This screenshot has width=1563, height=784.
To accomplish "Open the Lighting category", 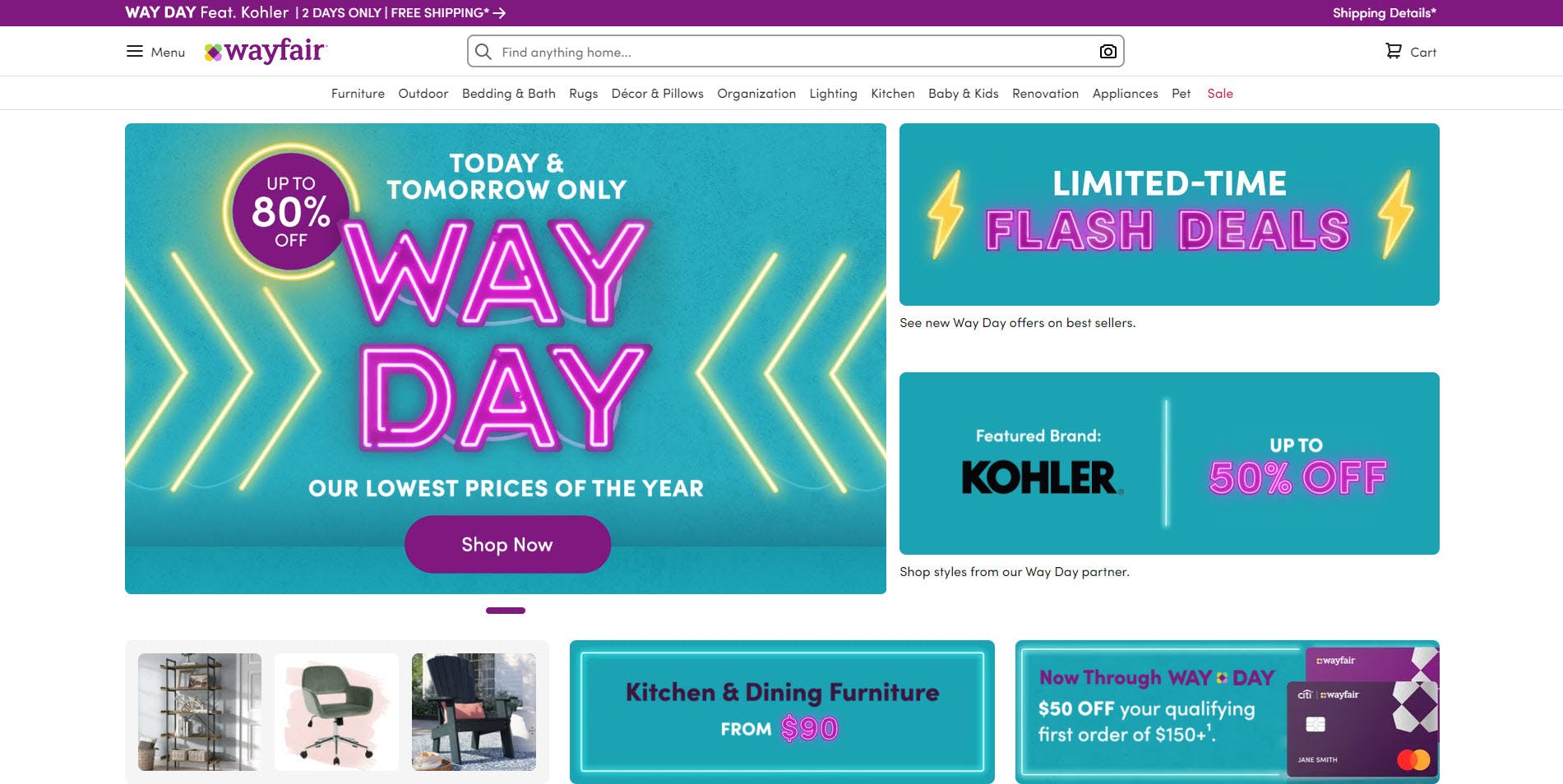I will pyautogui.click(x=833, y=94).
